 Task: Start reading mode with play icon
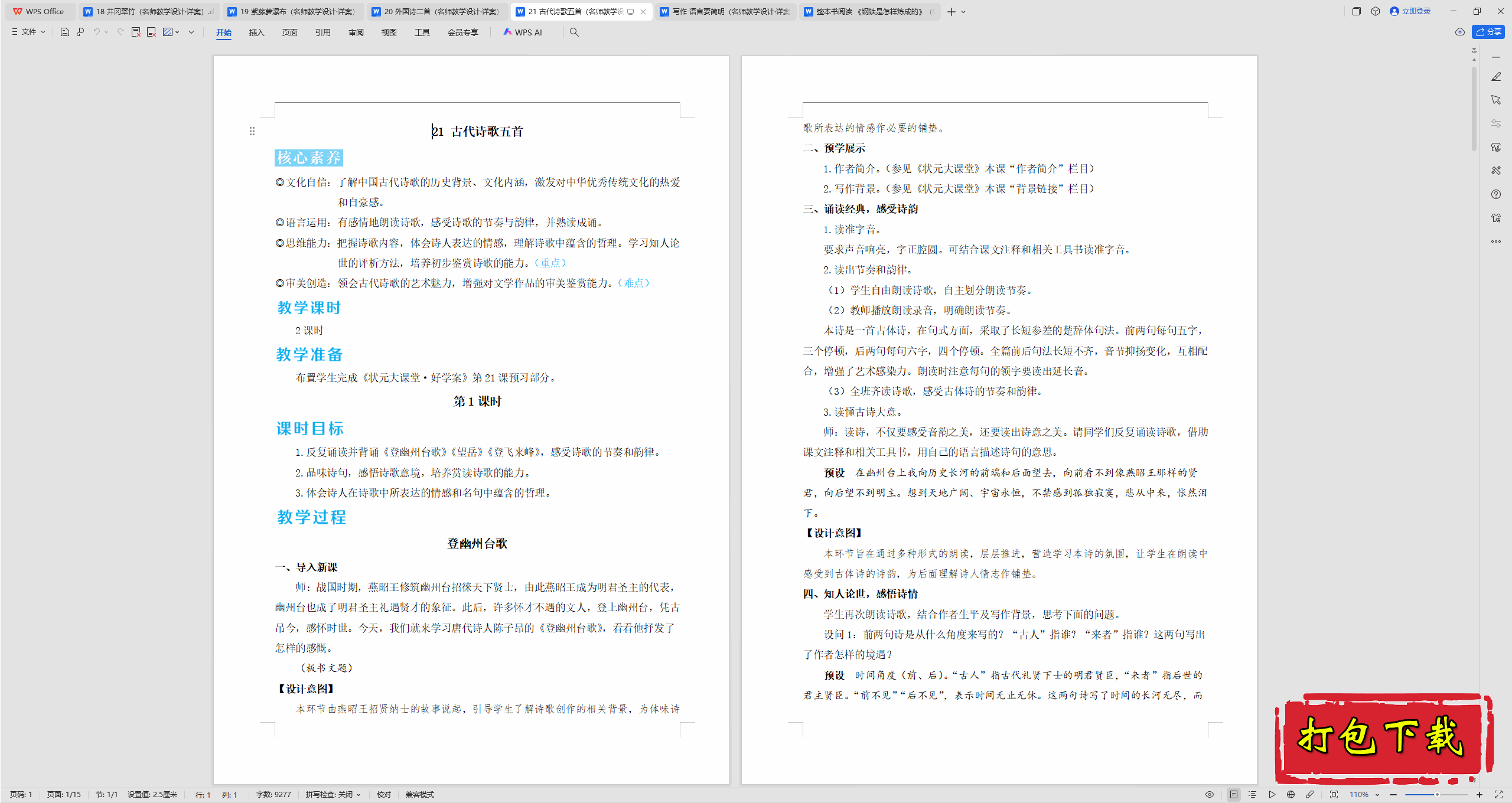pyautogui.click(x=1272, y=795)
